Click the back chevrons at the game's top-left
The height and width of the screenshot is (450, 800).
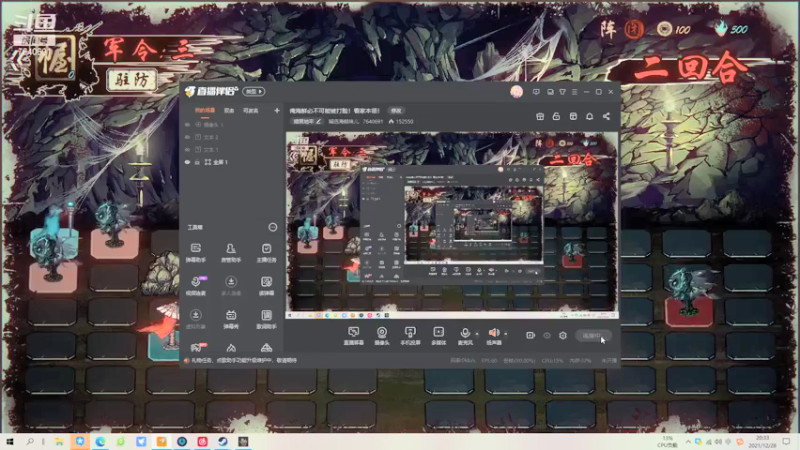click(x=17, y=60)
